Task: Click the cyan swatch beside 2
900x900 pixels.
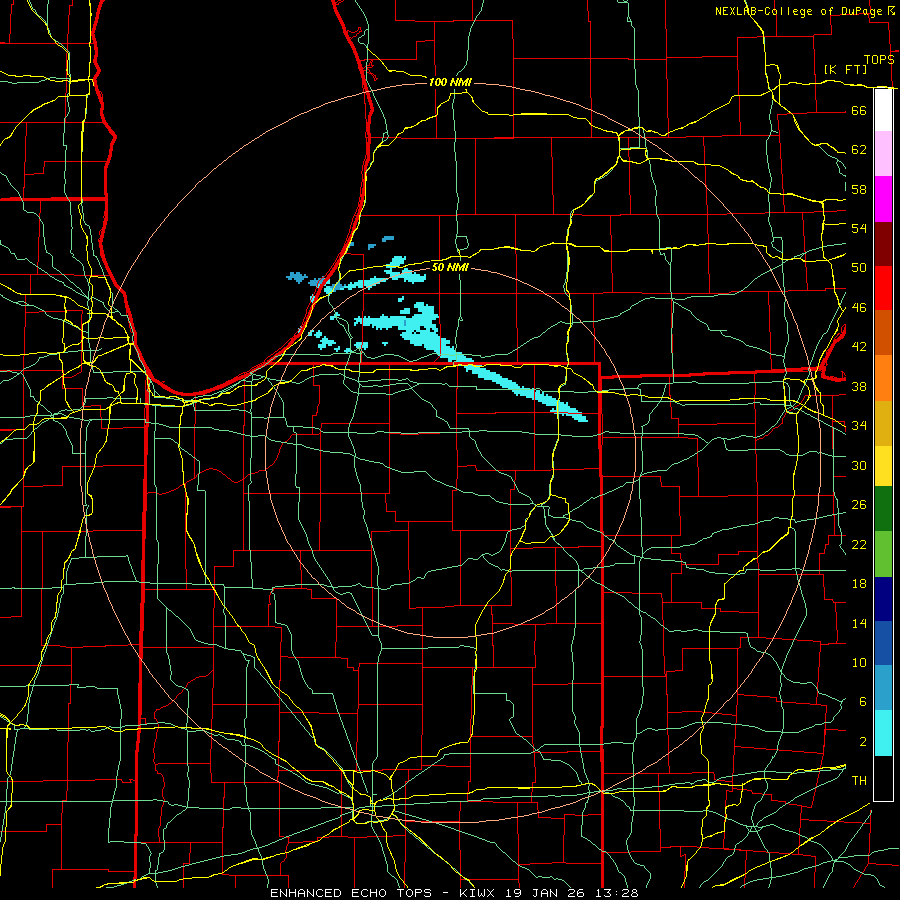Action: click(883, 733)
